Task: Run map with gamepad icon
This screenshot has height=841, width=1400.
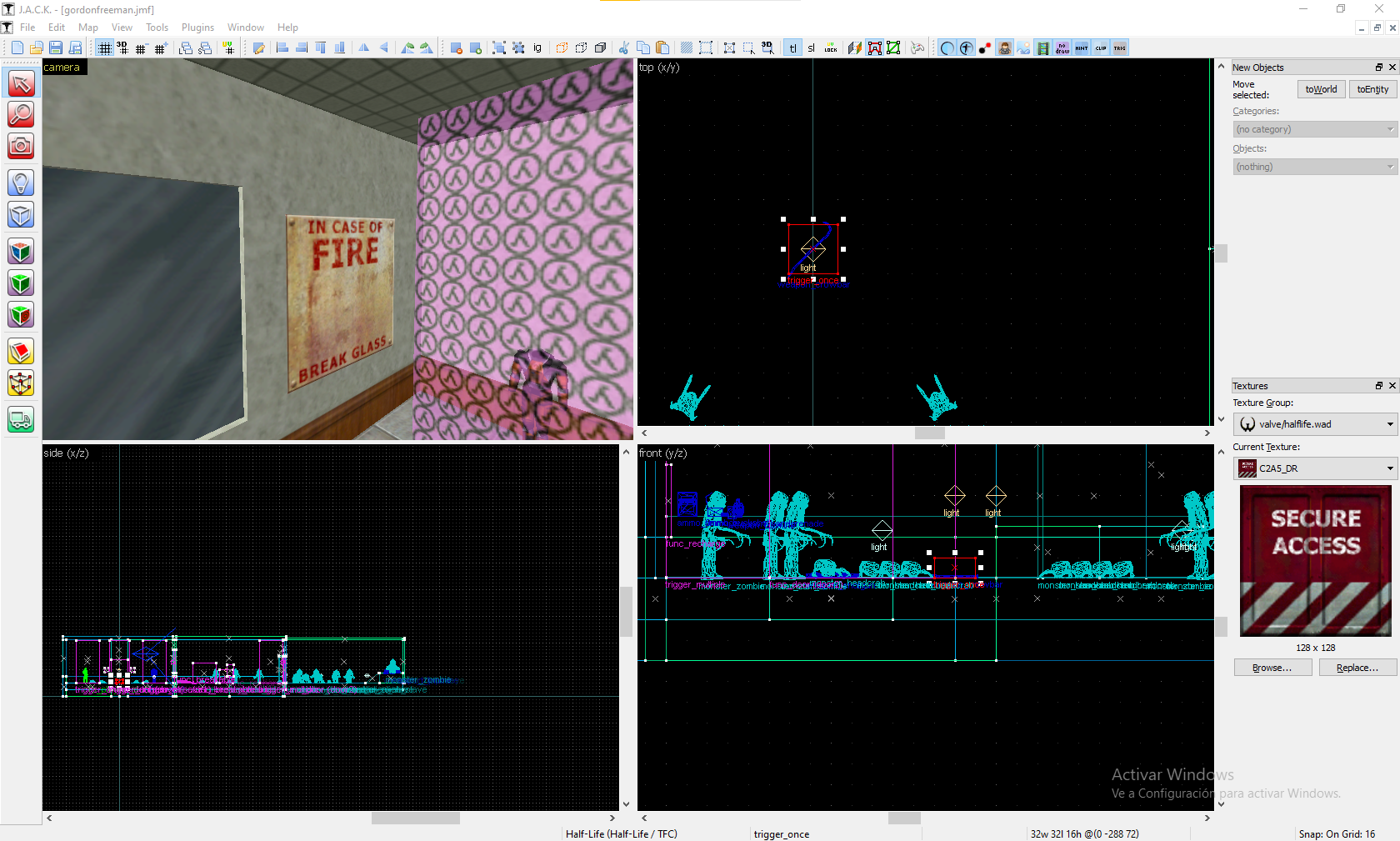Action: (x=917, y=48)
